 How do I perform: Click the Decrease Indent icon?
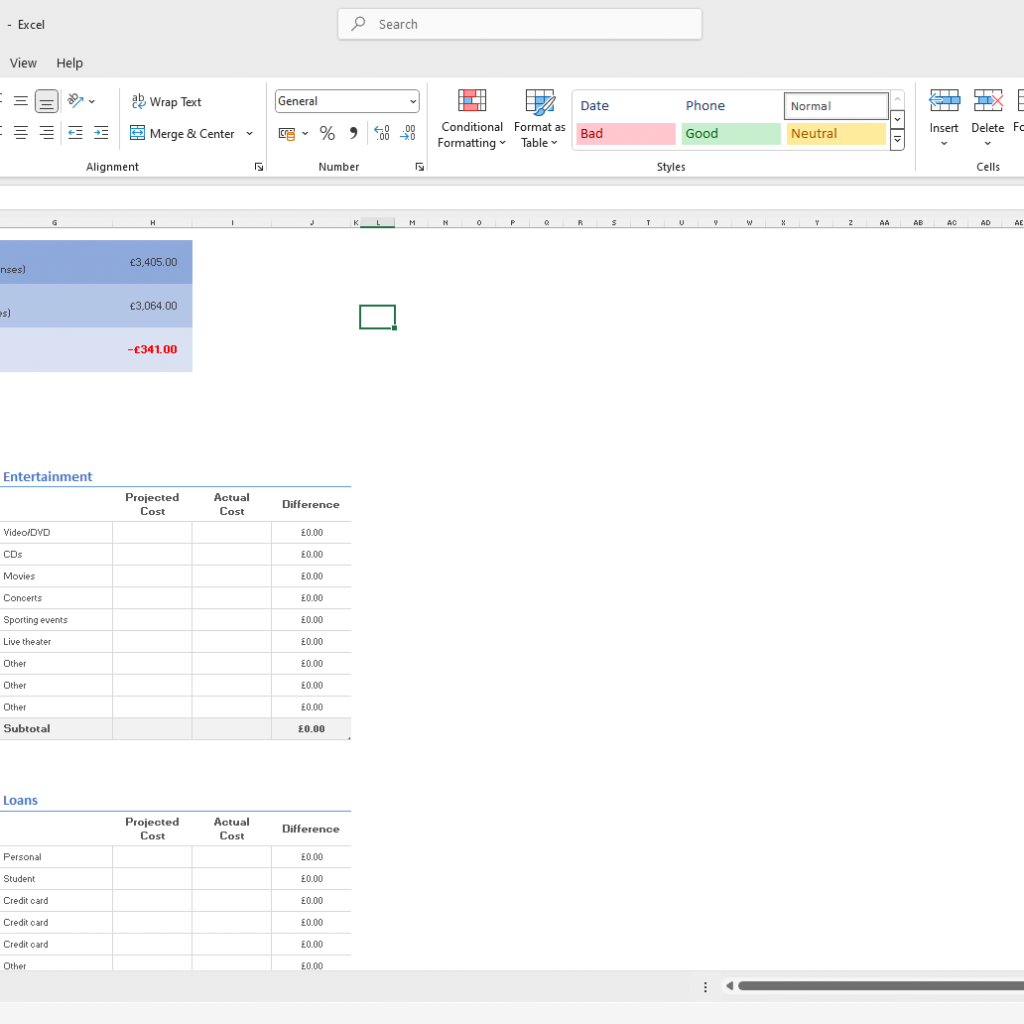(75, 133)
